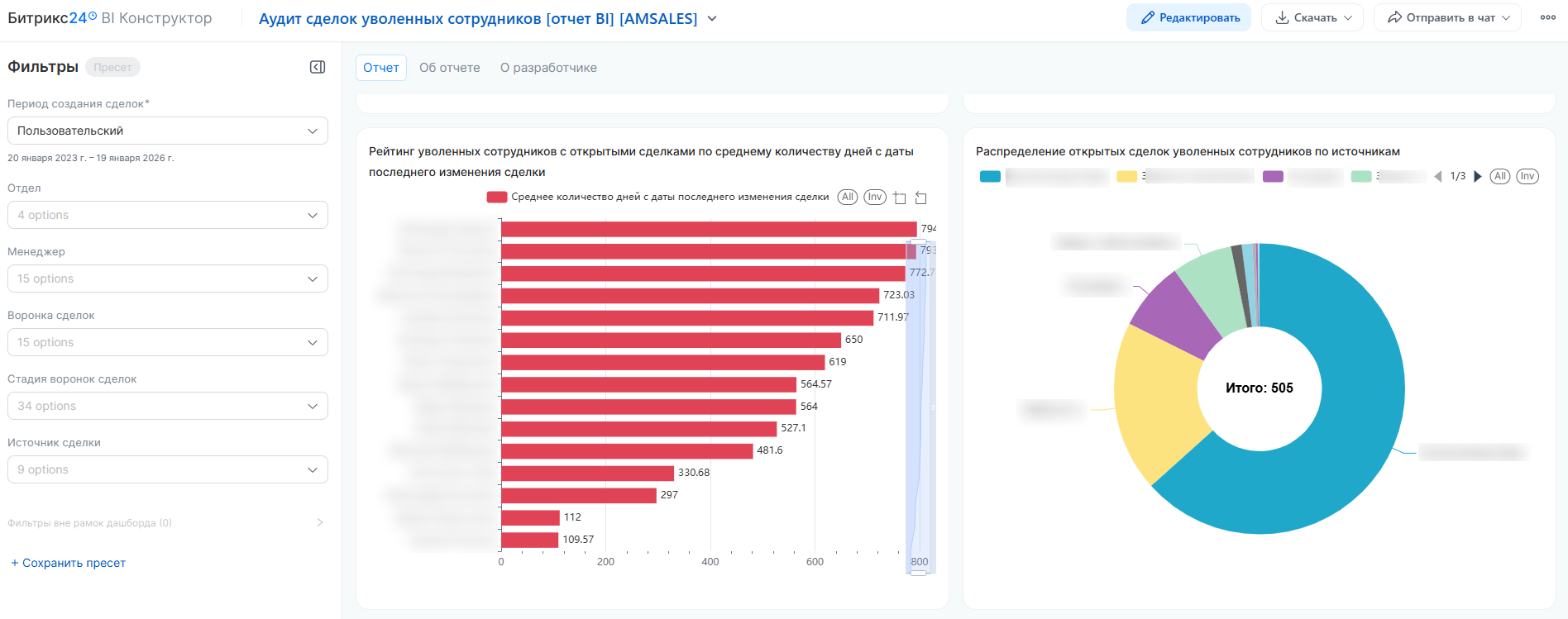
Task: Click the bar with value 297
Action: [579, 495]
